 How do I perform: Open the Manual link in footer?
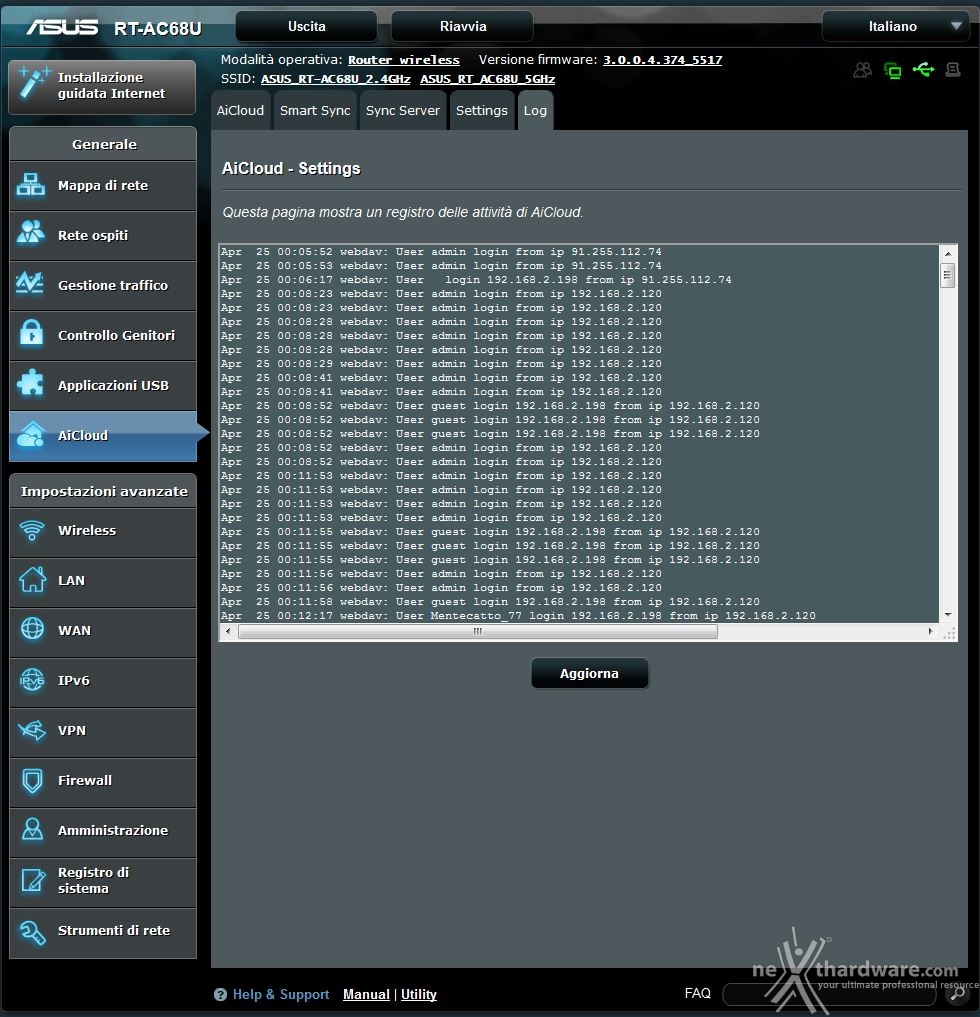point(366,994)
